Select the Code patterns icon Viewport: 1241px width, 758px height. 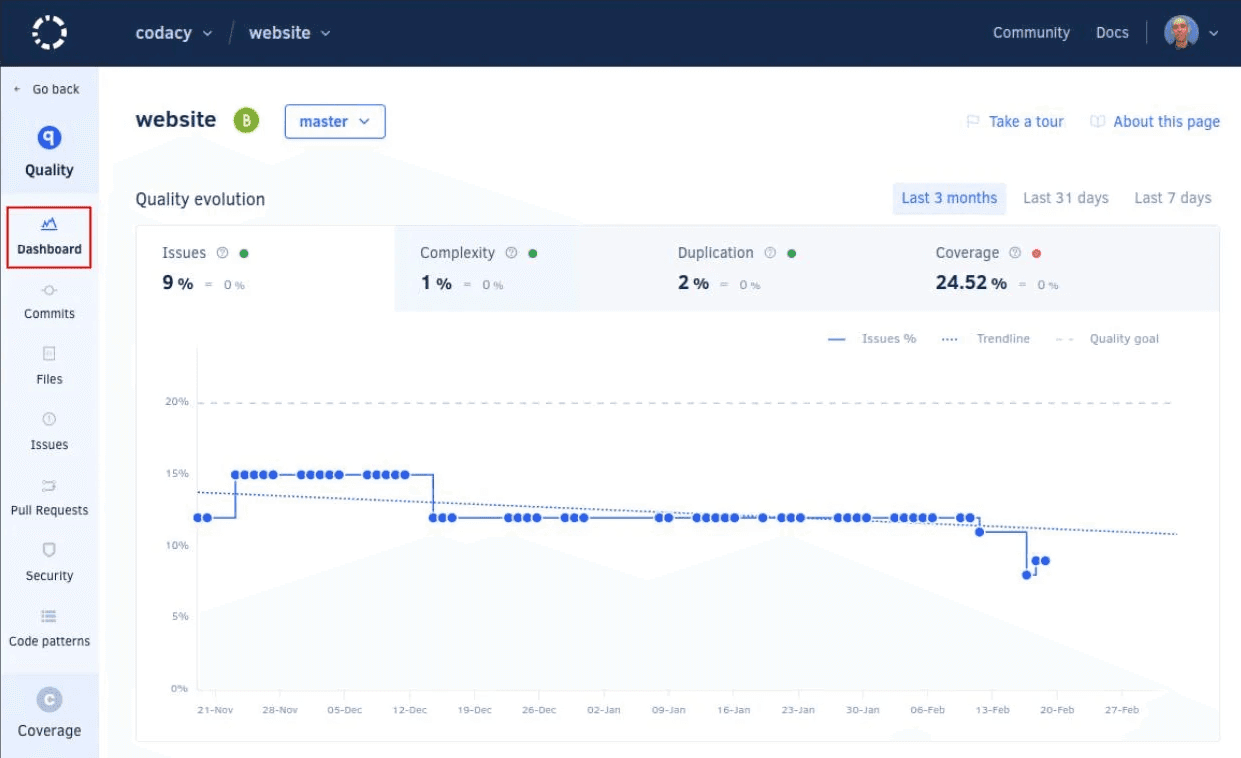pos(48,628)
